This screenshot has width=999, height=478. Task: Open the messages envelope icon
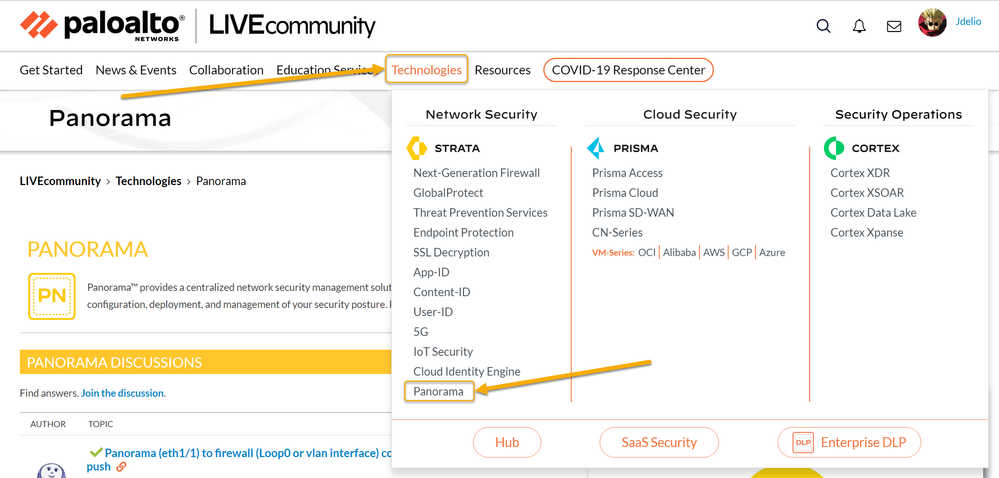point(894,26)
